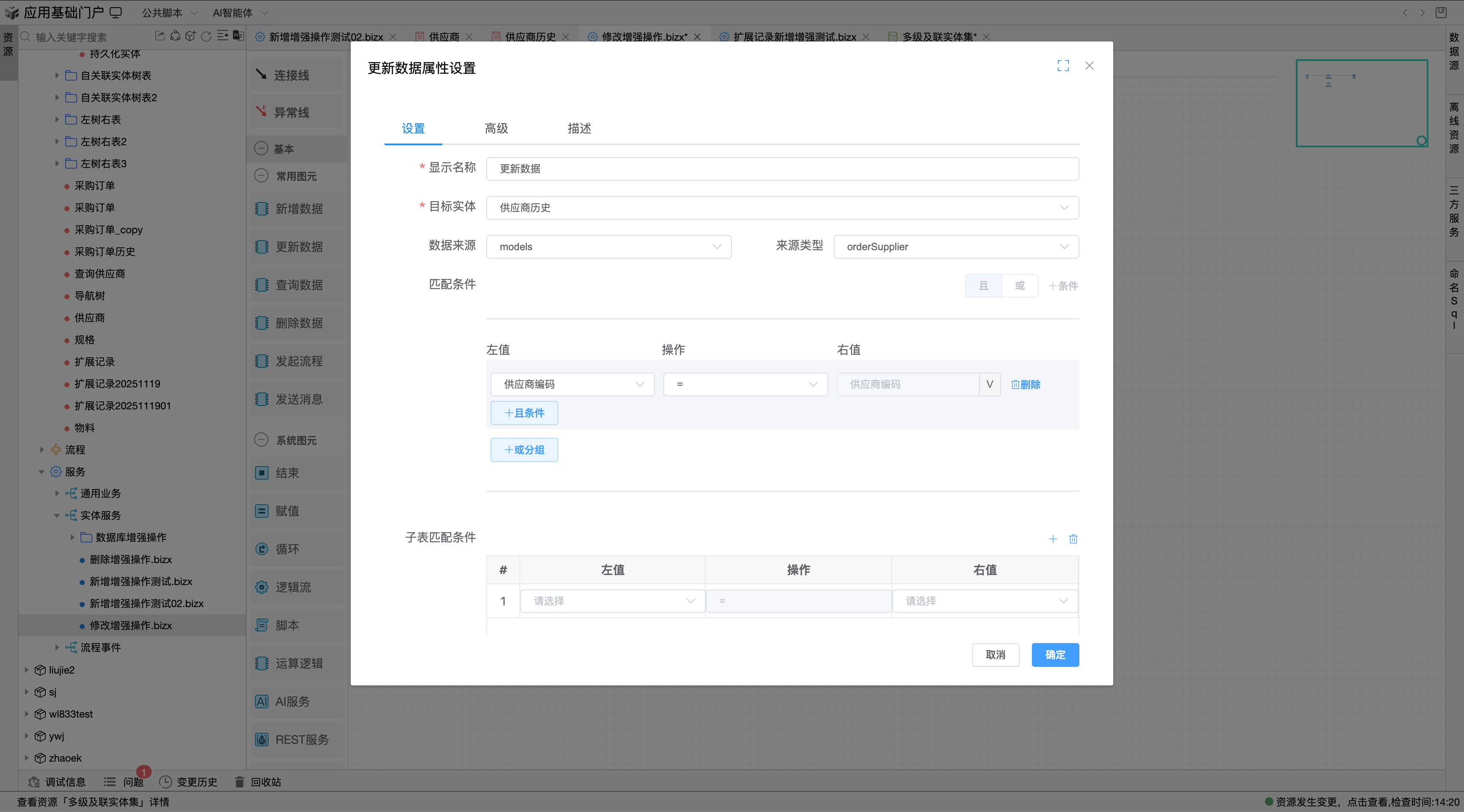Click the 显示名称 input field
Image resolution: width=1464 pixels, height=812 pixels.
782,168
